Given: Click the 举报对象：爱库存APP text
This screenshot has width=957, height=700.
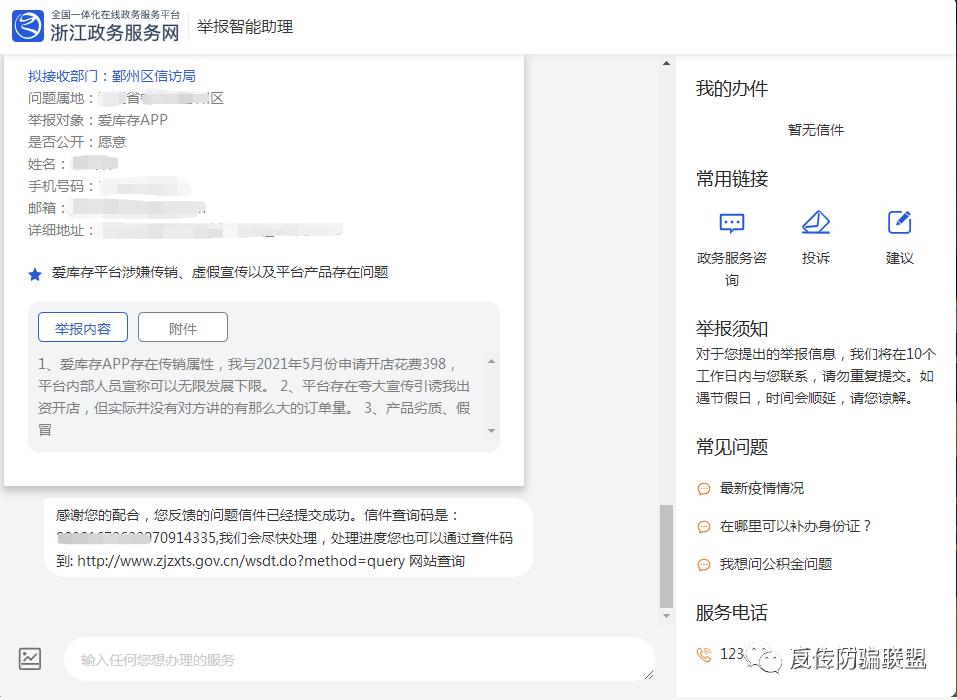Looking at the screenshot, I should [x=98, y=120].
